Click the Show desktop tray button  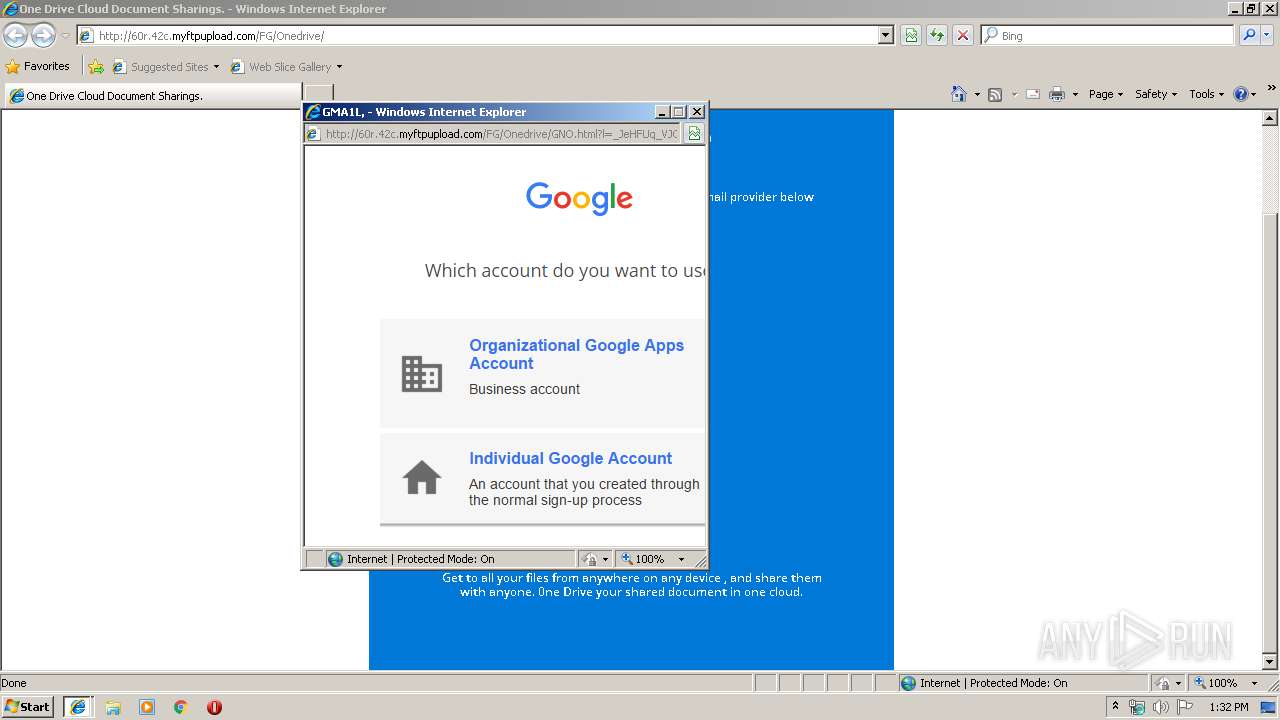[x=1269, y=707]
